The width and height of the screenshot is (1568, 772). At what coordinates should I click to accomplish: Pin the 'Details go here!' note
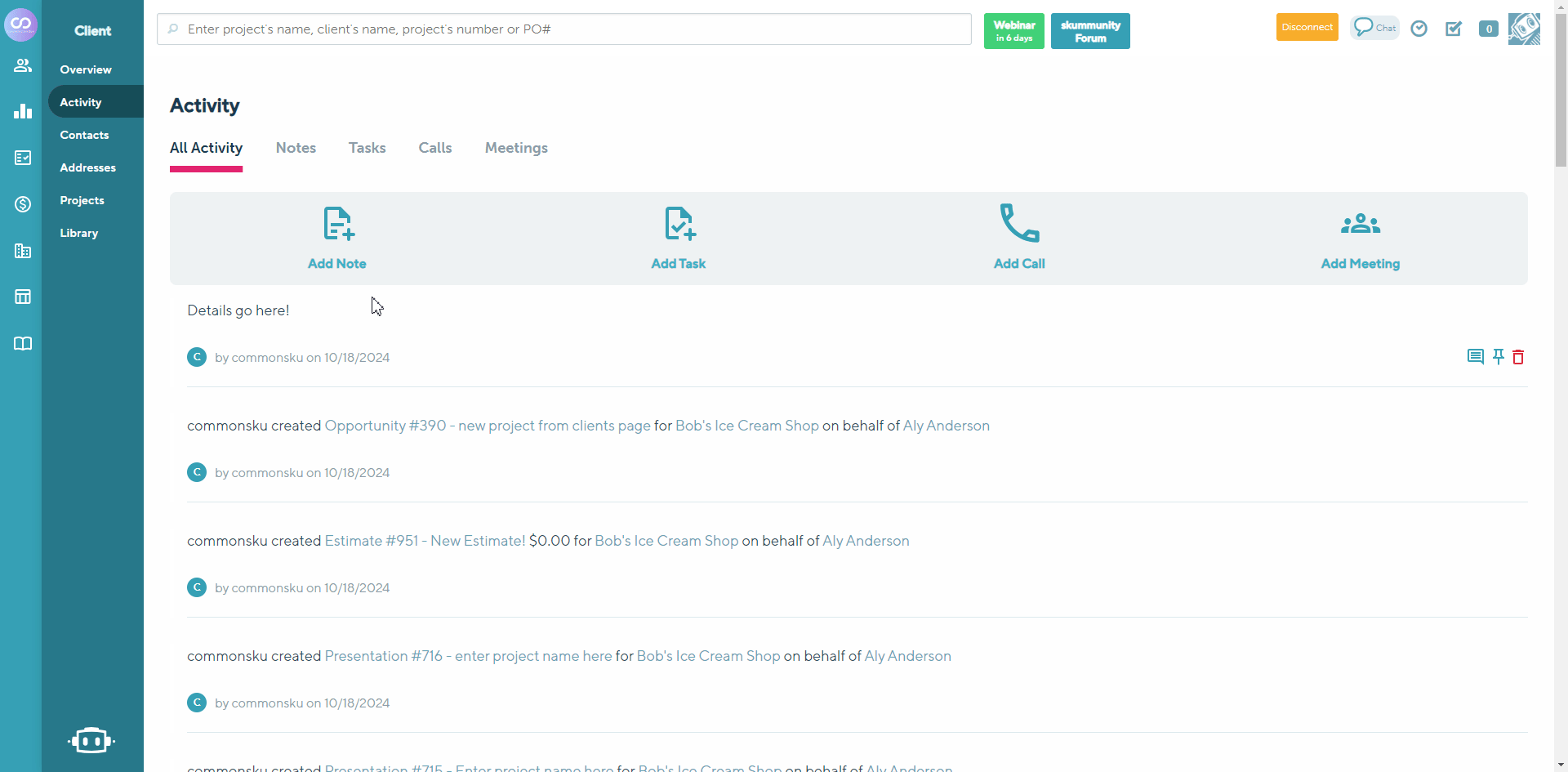(x=1498, y=357)
